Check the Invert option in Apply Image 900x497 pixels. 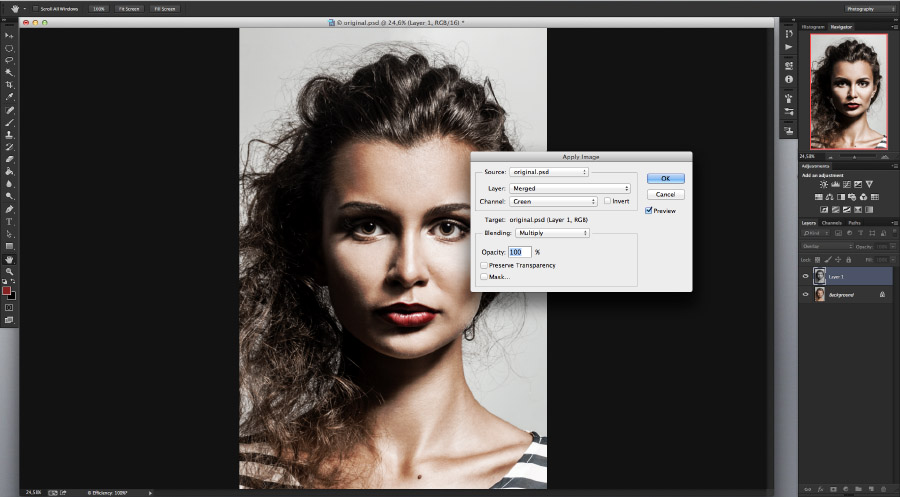pos(607,201)
